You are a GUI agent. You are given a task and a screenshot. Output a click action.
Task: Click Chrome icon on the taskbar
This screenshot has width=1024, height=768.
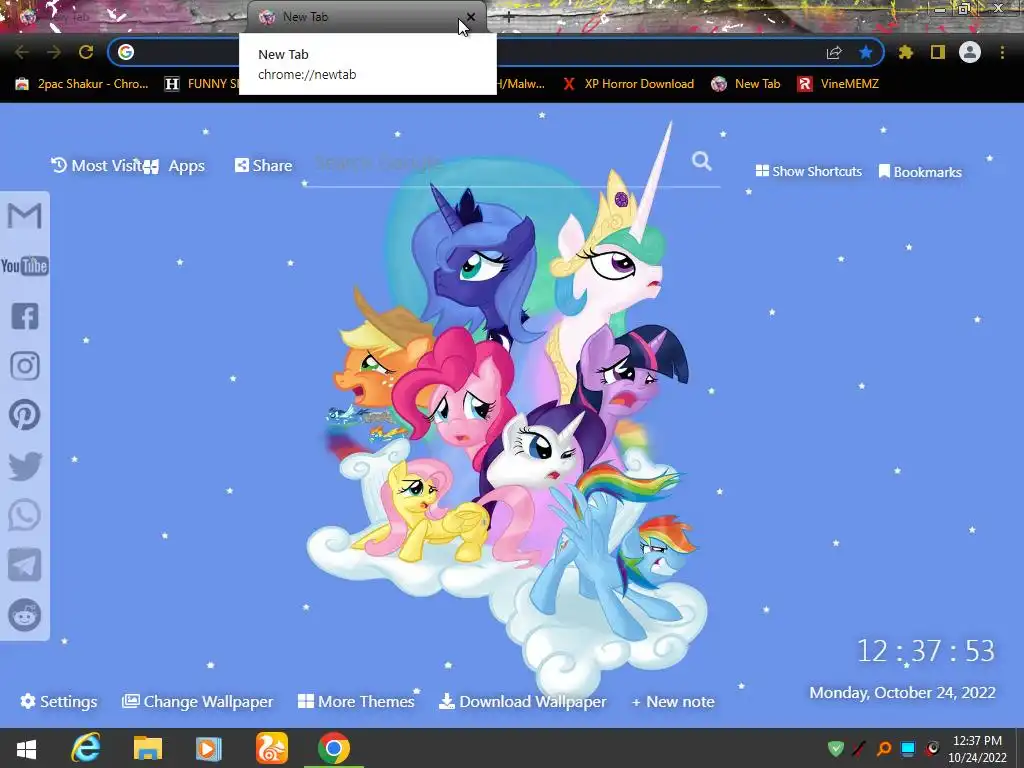(x=334, y=748)
